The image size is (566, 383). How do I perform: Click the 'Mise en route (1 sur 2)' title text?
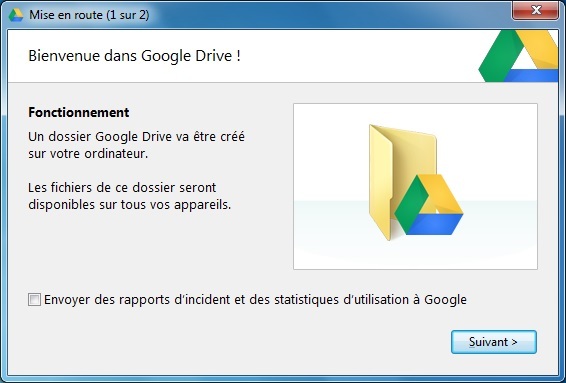tap(89, 15)
